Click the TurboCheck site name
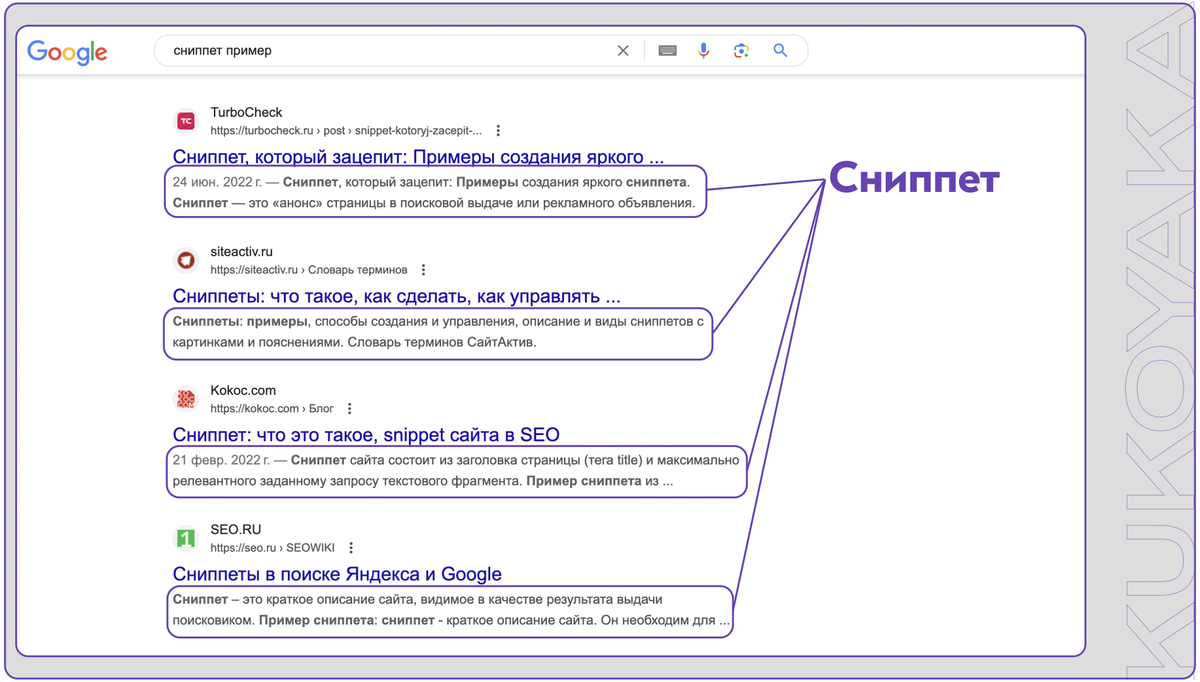 [246, 112]
